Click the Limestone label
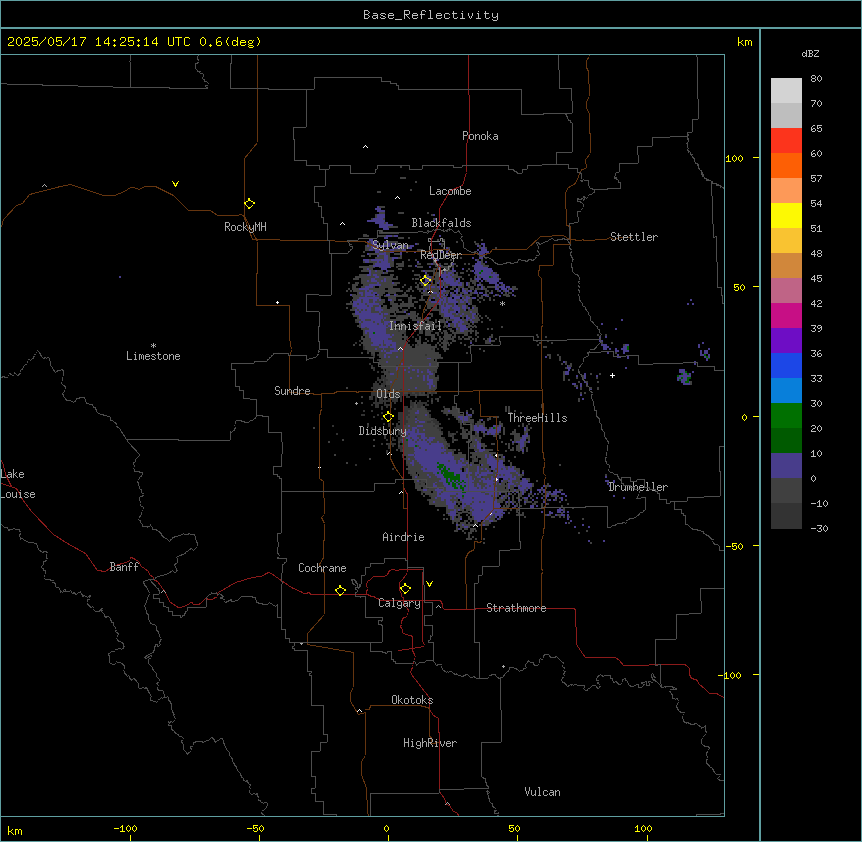Image resolution: width=862 pixels, height=842 pixels. point(153,356)
